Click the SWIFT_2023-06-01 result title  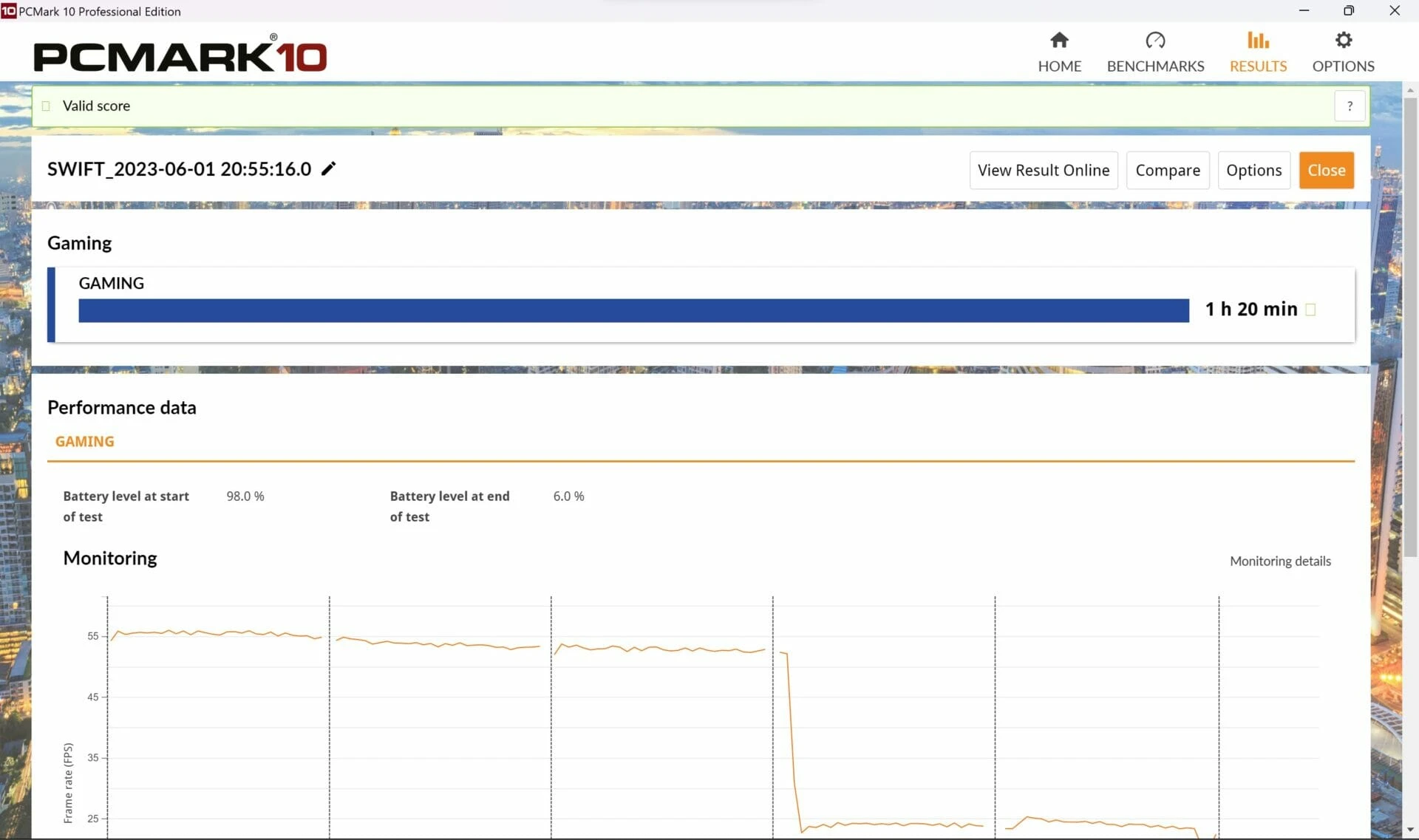179,169
